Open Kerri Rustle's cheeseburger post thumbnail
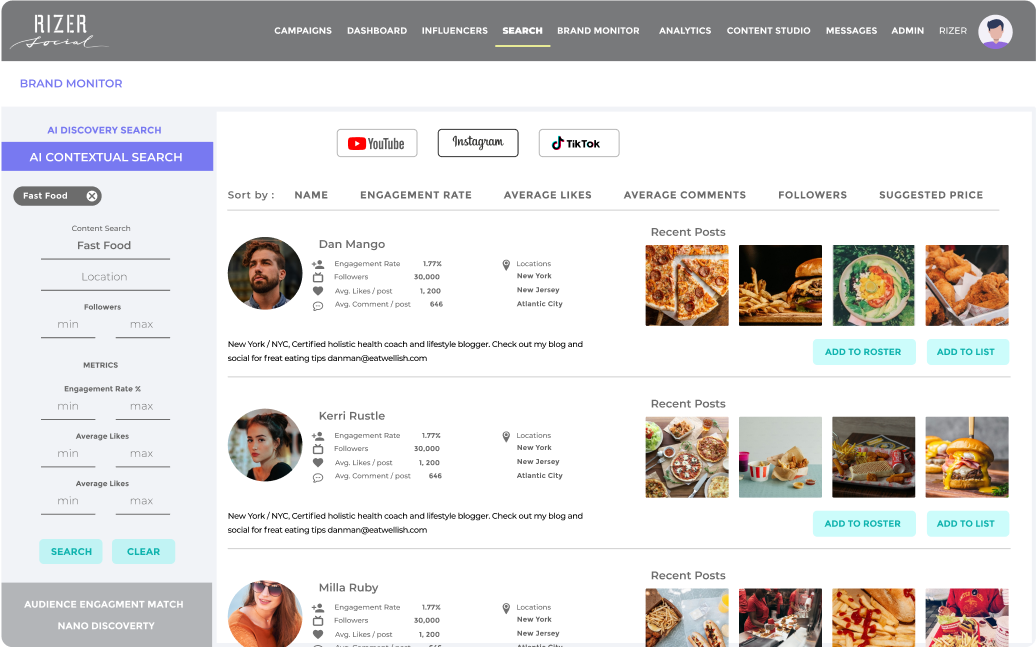 pyautogui.click(x=967, y=457)
